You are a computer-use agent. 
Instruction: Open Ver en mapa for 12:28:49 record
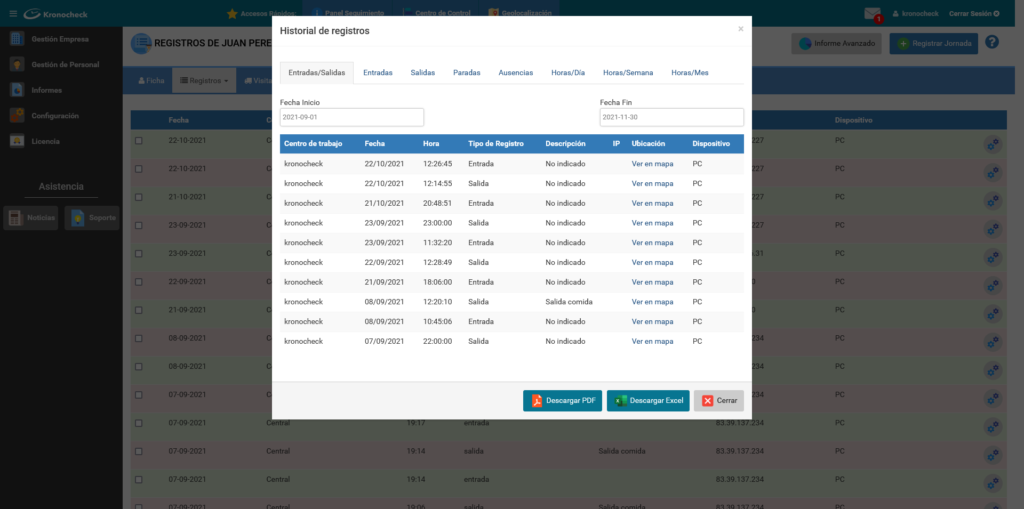(x=652, y=263)
